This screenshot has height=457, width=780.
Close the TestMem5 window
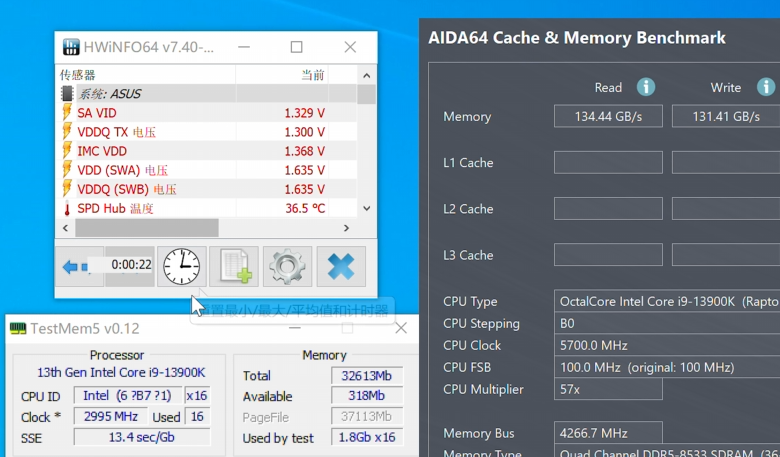(x=401, y=328)
